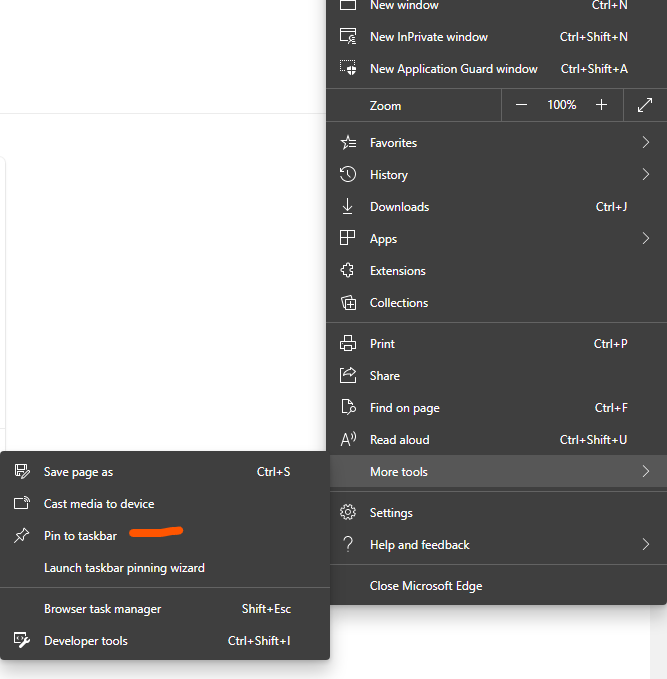The width and height of the screenshot is (667, 679).
Task: Click the Downloads arrow icon
Action: pos(347,207)
